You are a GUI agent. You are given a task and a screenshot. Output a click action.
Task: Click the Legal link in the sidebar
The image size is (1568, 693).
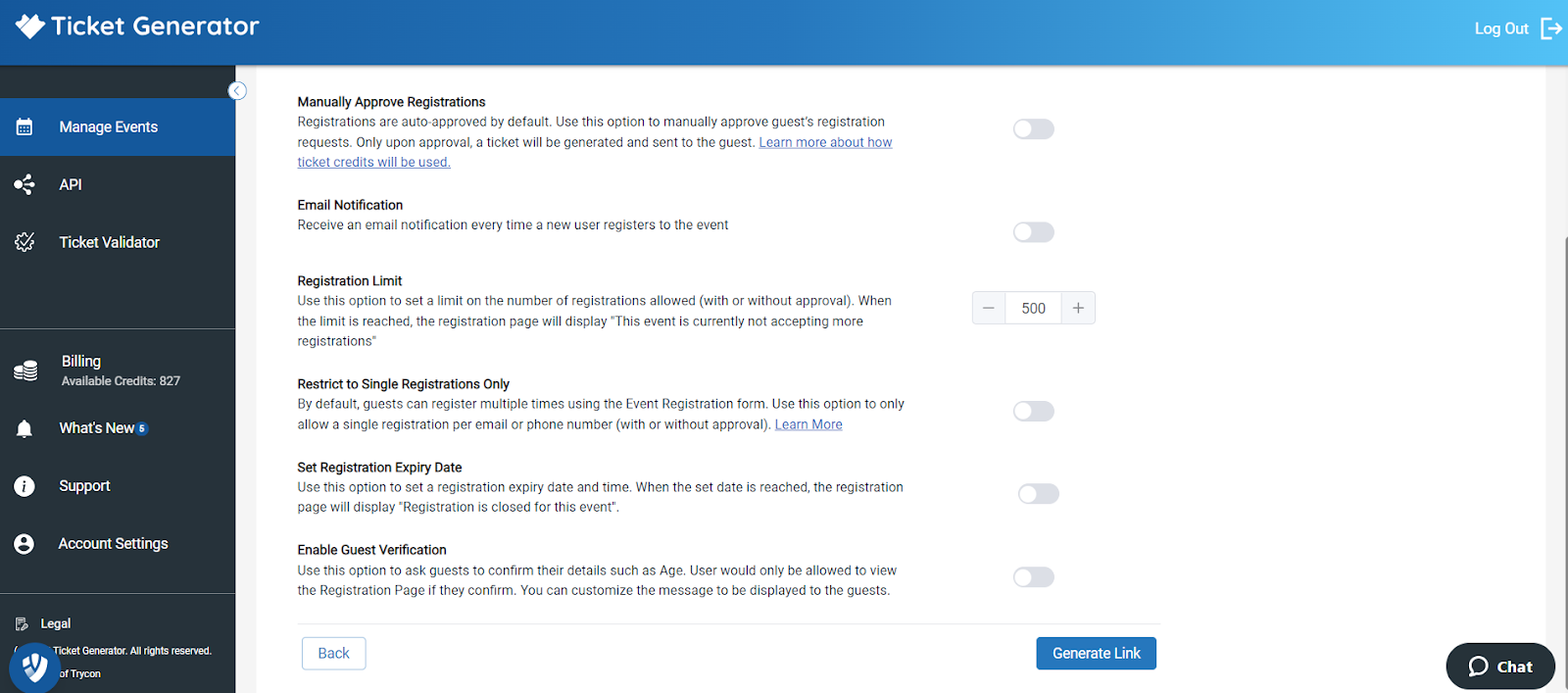coord(56,623)
